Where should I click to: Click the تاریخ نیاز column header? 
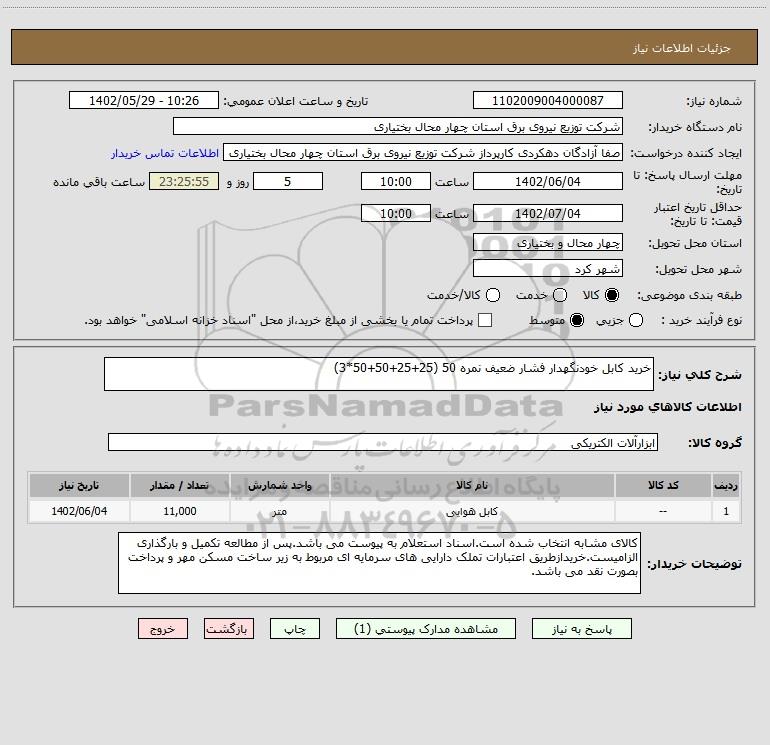click(x=79, y=485)
